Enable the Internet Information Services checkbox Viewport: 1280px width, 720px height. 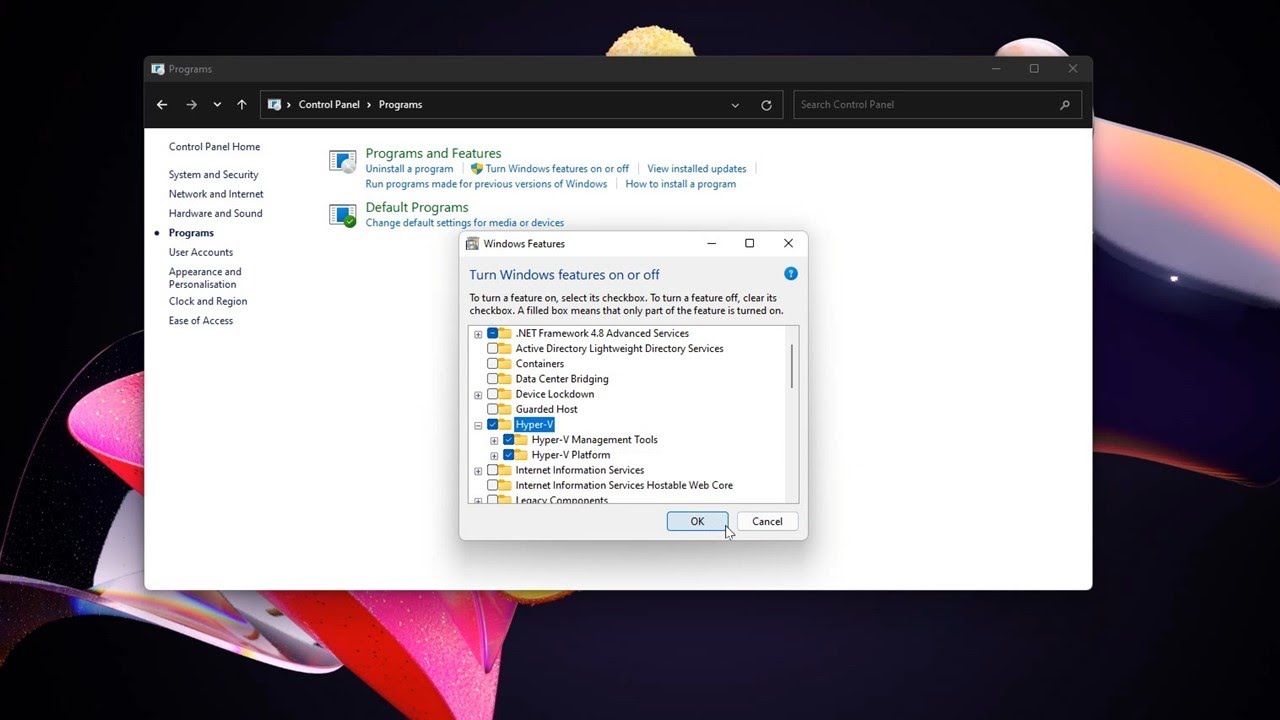pyautogui.click(x=492, y=470)
